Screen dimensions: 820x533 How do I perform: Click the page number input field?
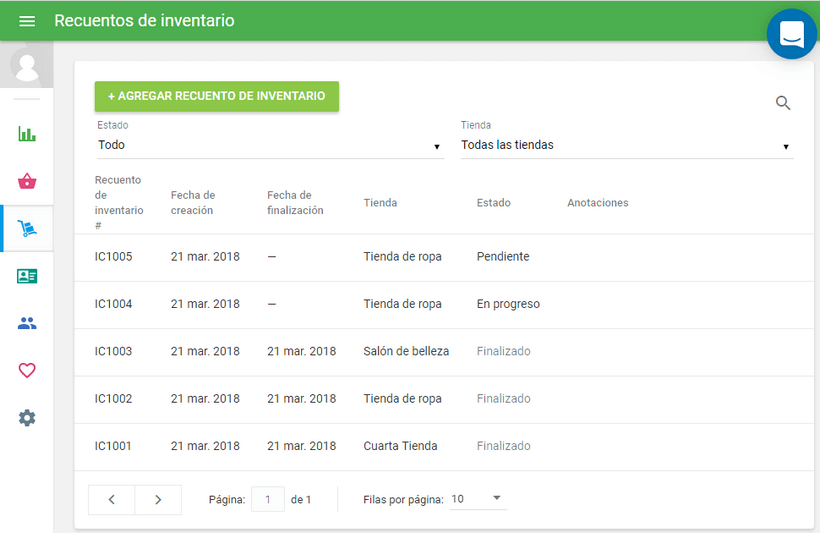tap(268, 500)
